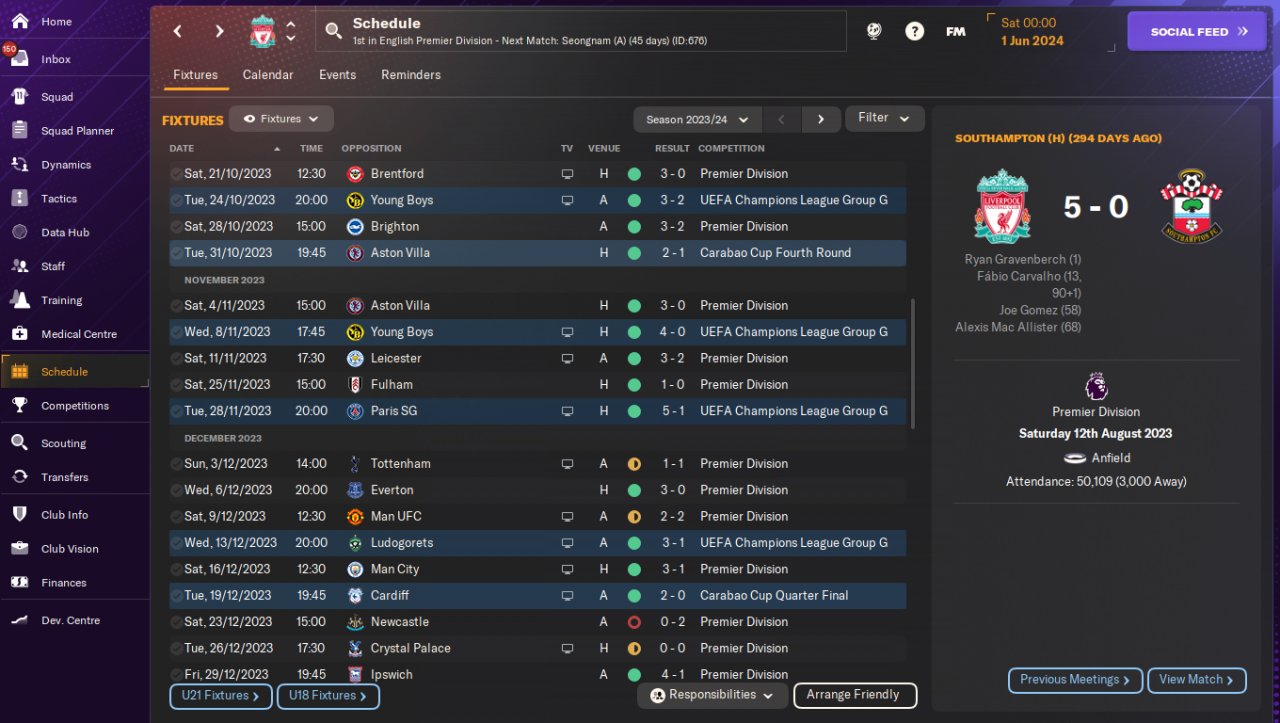Image resolution: width=1280 pixels, height=723 pixels.
Task: Open the Fixtures view dropdown
Action: click(x=281, y=119)
